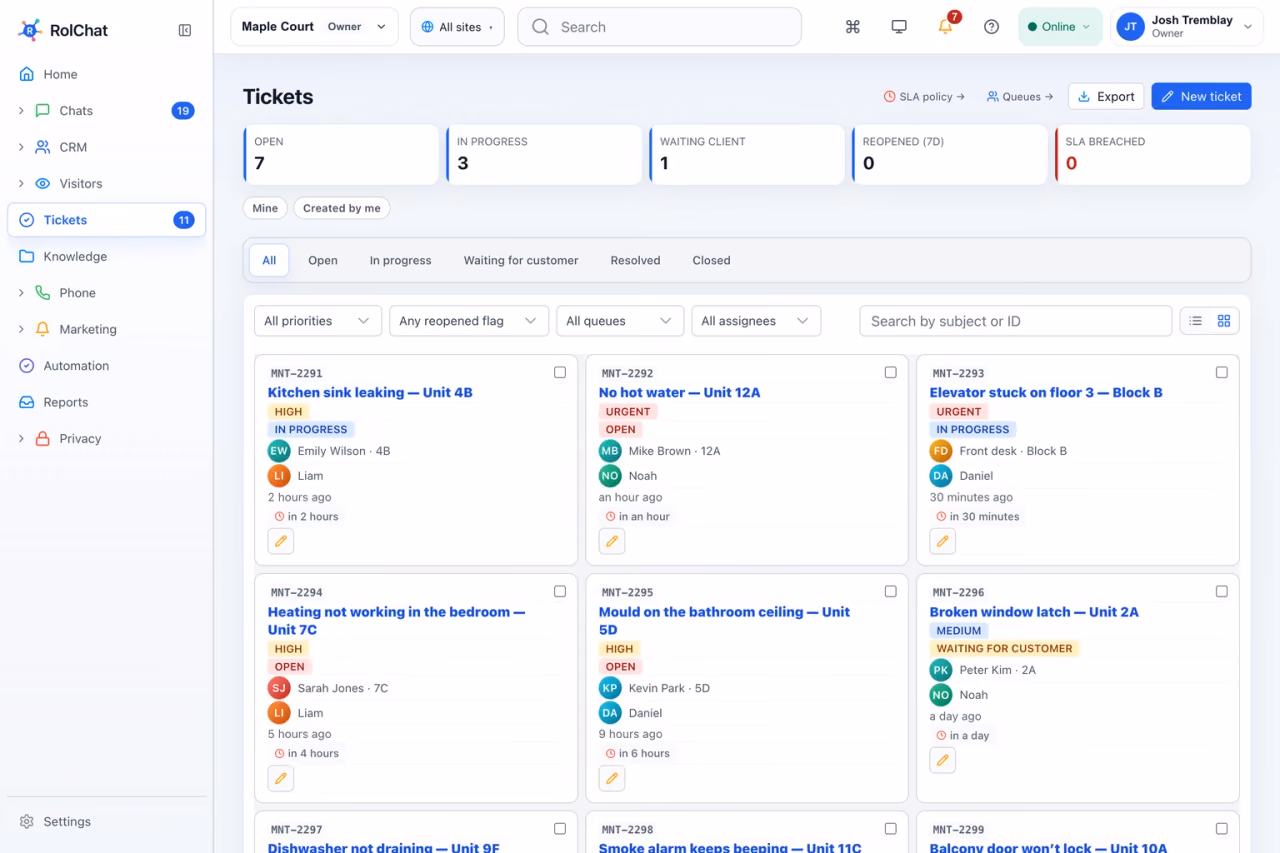
Task: Switch to grid view layout icon
Action: tap(1224, 321)
